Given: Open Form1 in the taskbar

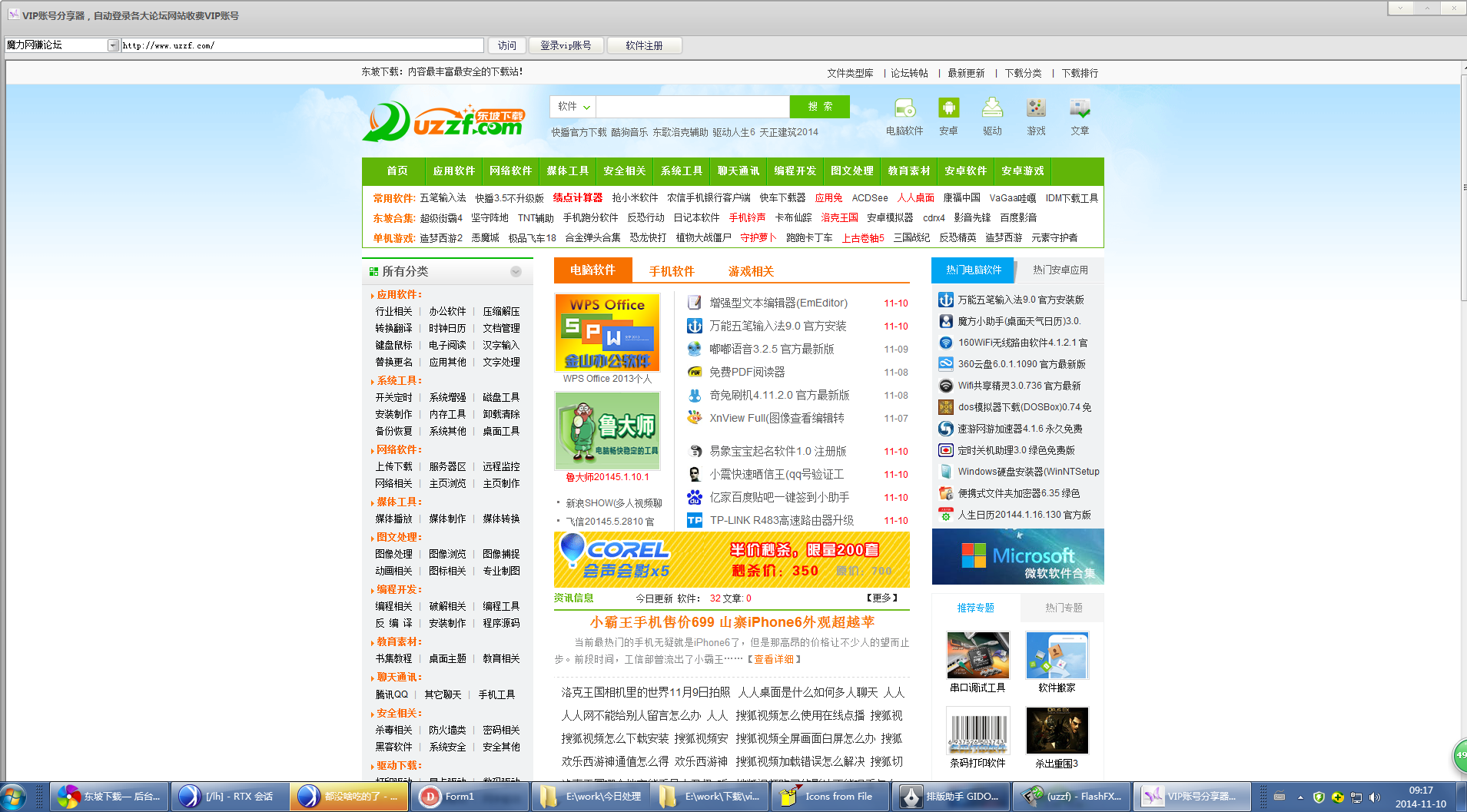Looking at the screenshot, I should pos(470,797).
